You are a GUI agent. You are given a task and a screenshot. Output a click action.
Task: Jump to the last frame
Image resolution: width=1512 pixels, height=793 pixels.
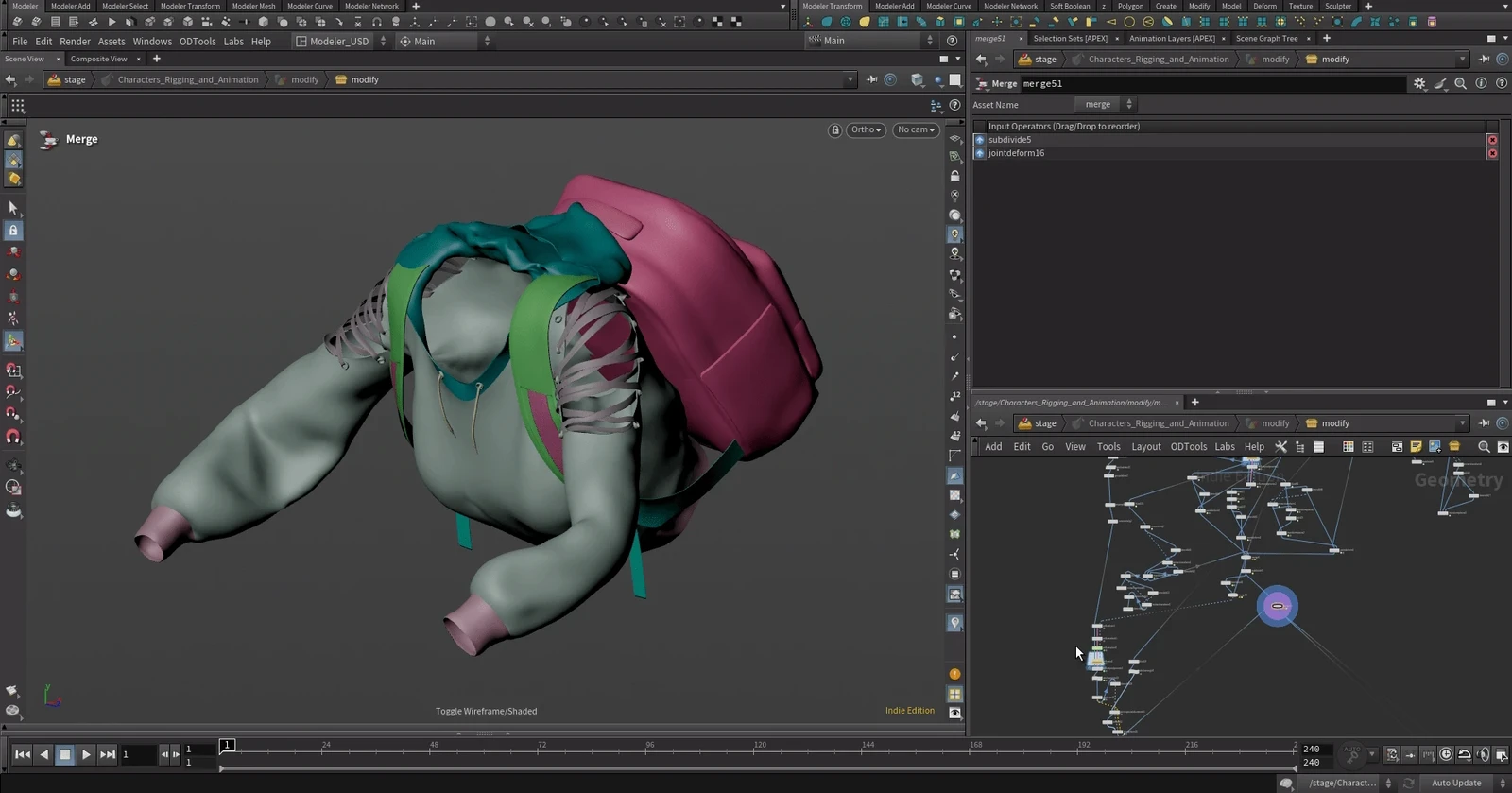pyautogui.click(x=108, y=754)
